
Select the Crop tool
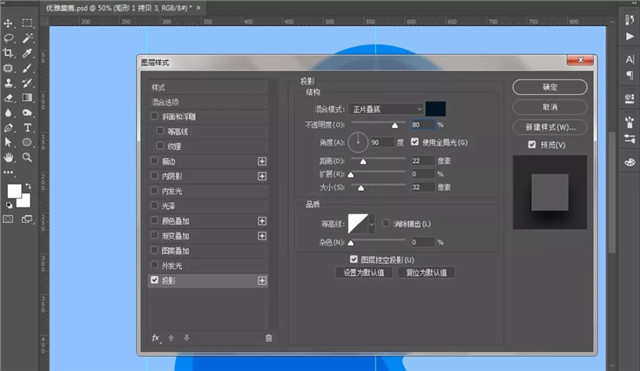[x=8, y=53]
